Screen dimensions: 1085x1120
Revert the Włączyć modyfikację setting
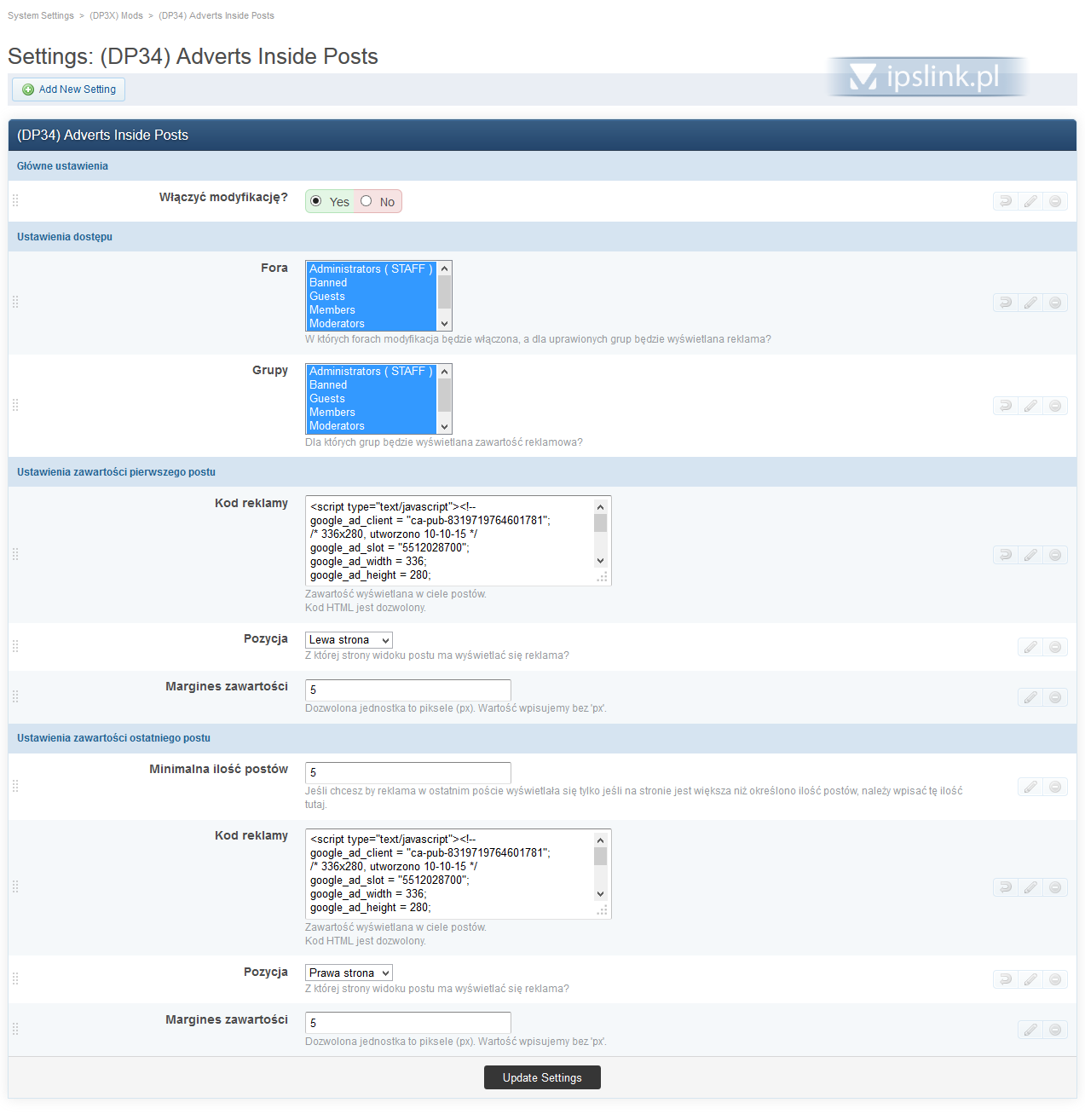pyautogui.click(x=1006, y=201)
